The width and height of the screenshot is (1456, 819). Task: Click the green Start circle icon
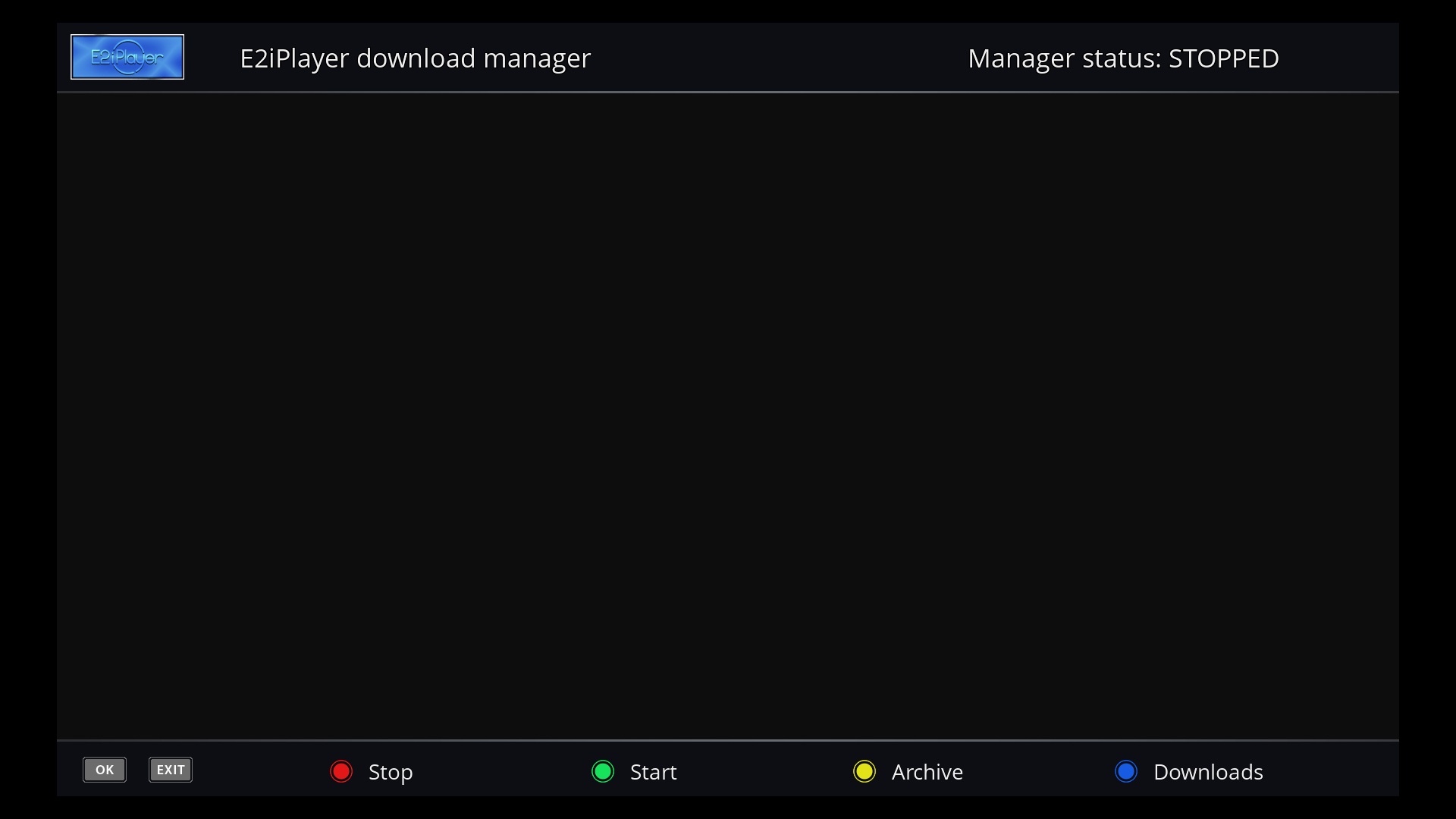[601, 770]
